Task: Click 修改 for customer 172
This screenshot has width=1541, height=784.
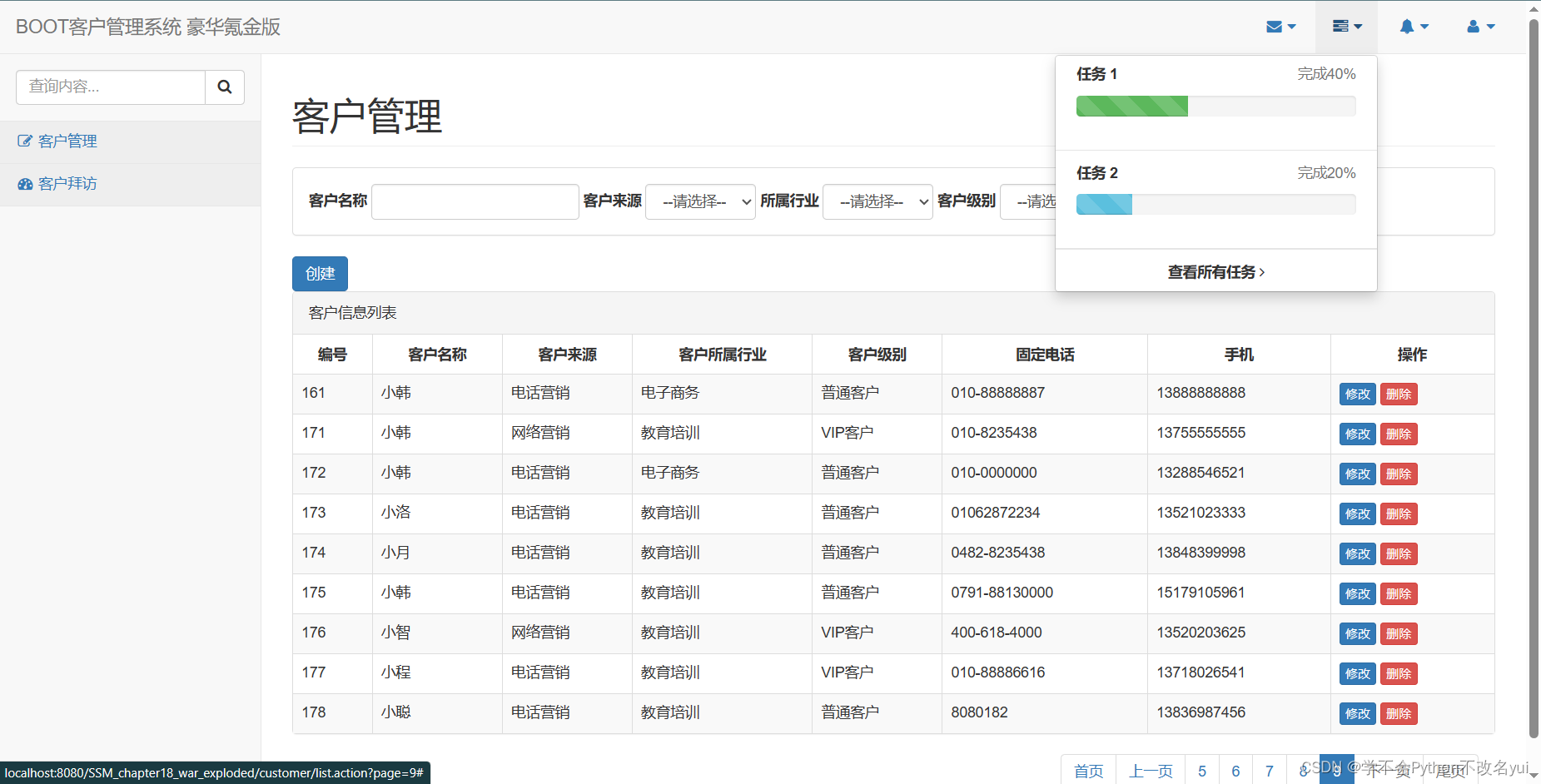Action: (x=1357, y=474)
